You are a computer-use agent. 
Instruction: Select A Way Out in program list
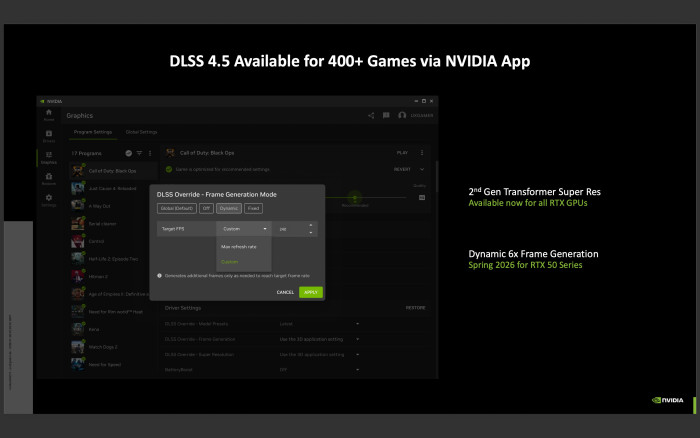click(x=114, y=206)
